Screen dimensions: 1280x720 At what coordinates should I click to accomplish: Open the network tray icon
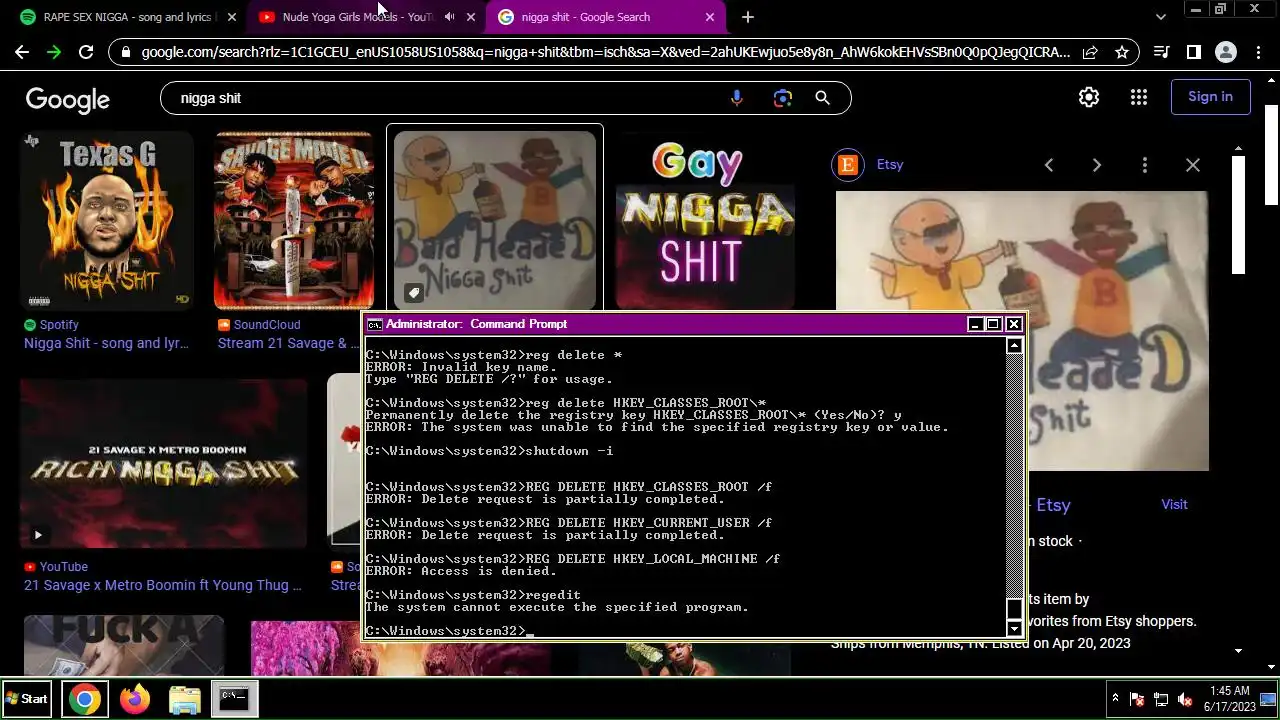1161,699
